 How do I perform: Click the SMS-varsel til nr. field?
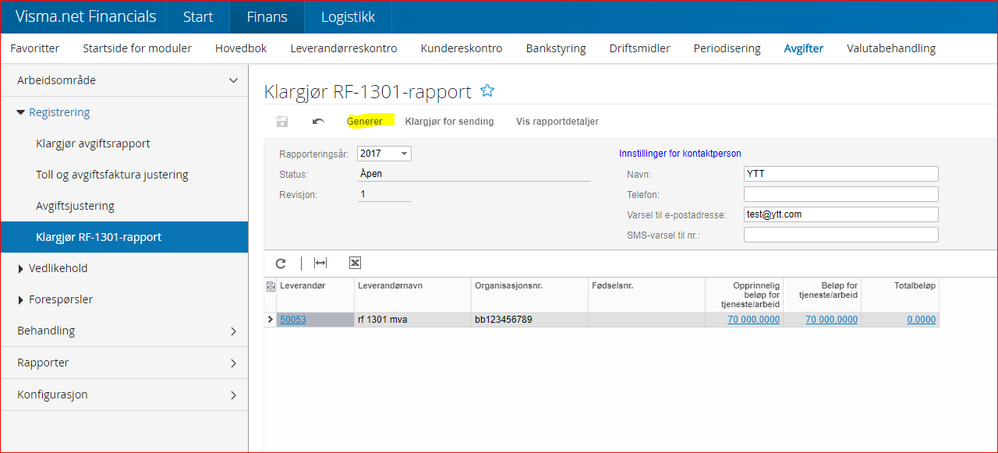[841, 235]
